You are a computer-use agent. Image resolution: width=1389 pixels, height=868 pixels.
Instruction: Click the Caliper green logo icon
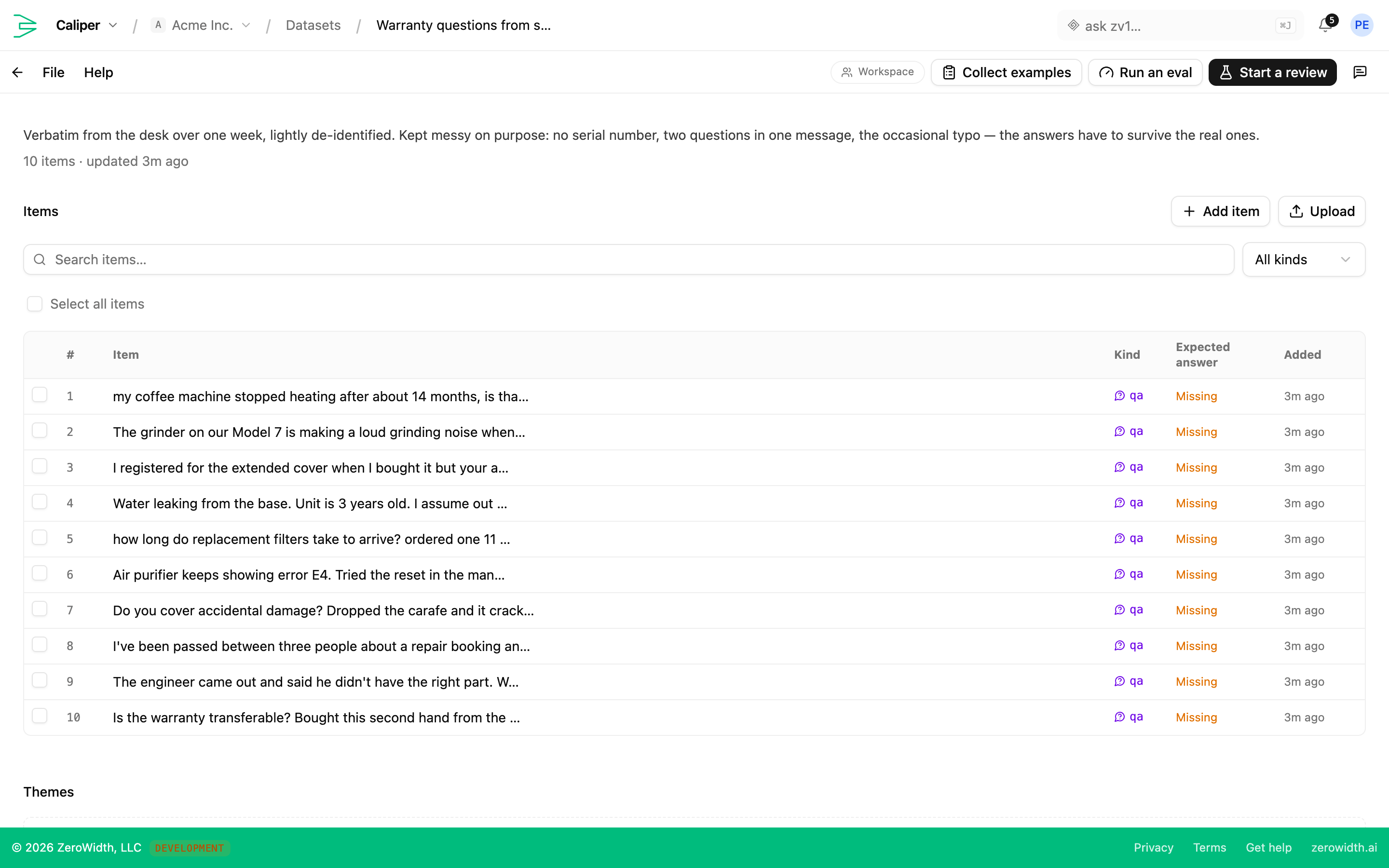(25, 25)
